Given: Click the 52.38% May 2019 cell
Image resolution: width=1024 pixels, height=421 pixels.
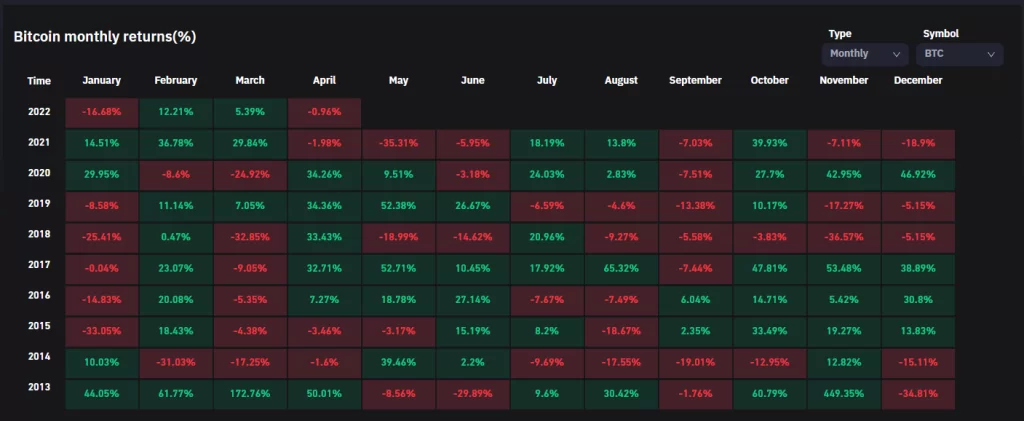Looking at the screenshot, I should (399, 206).
